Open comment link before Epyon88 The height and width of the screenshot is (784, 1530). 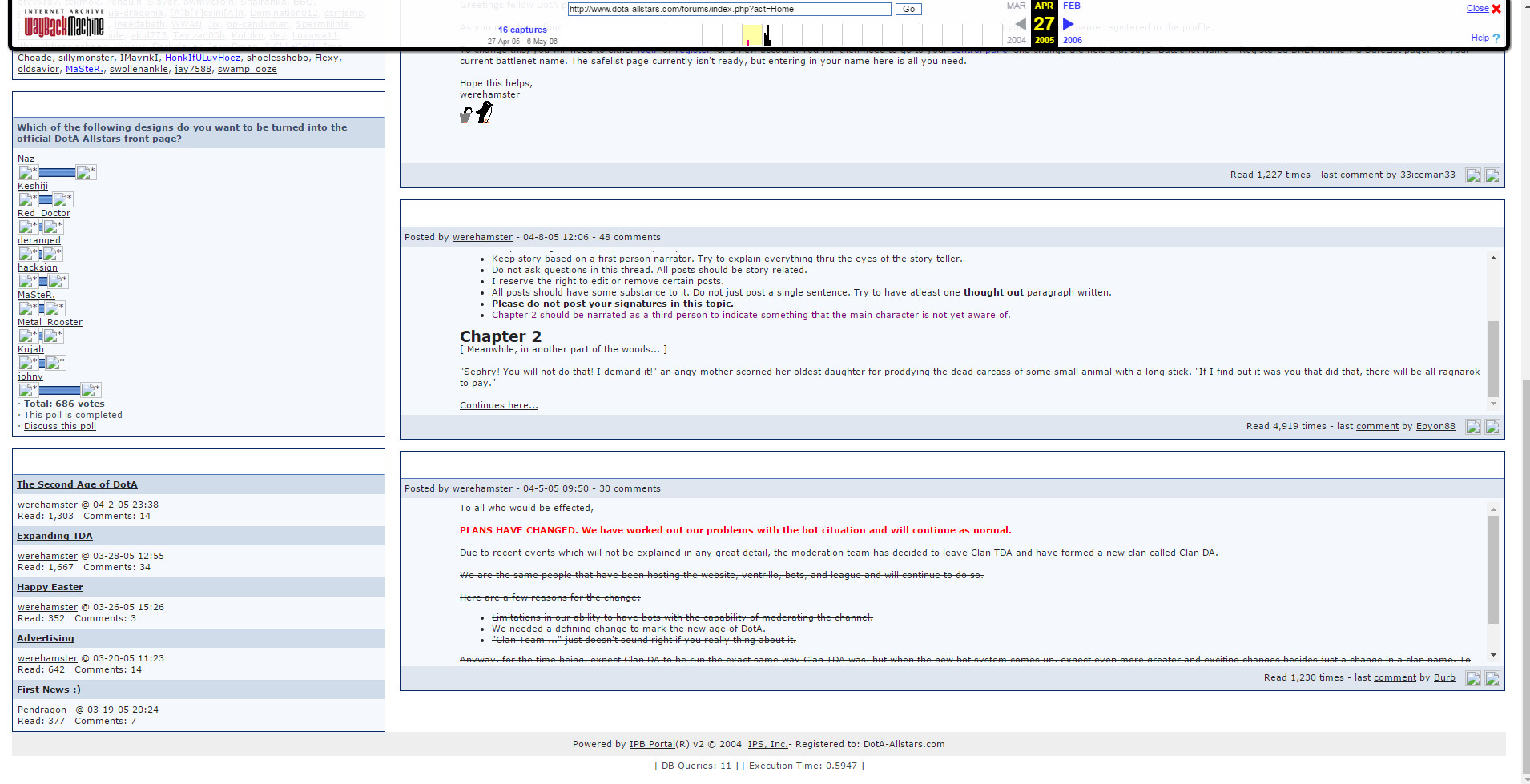[1377, 426]
